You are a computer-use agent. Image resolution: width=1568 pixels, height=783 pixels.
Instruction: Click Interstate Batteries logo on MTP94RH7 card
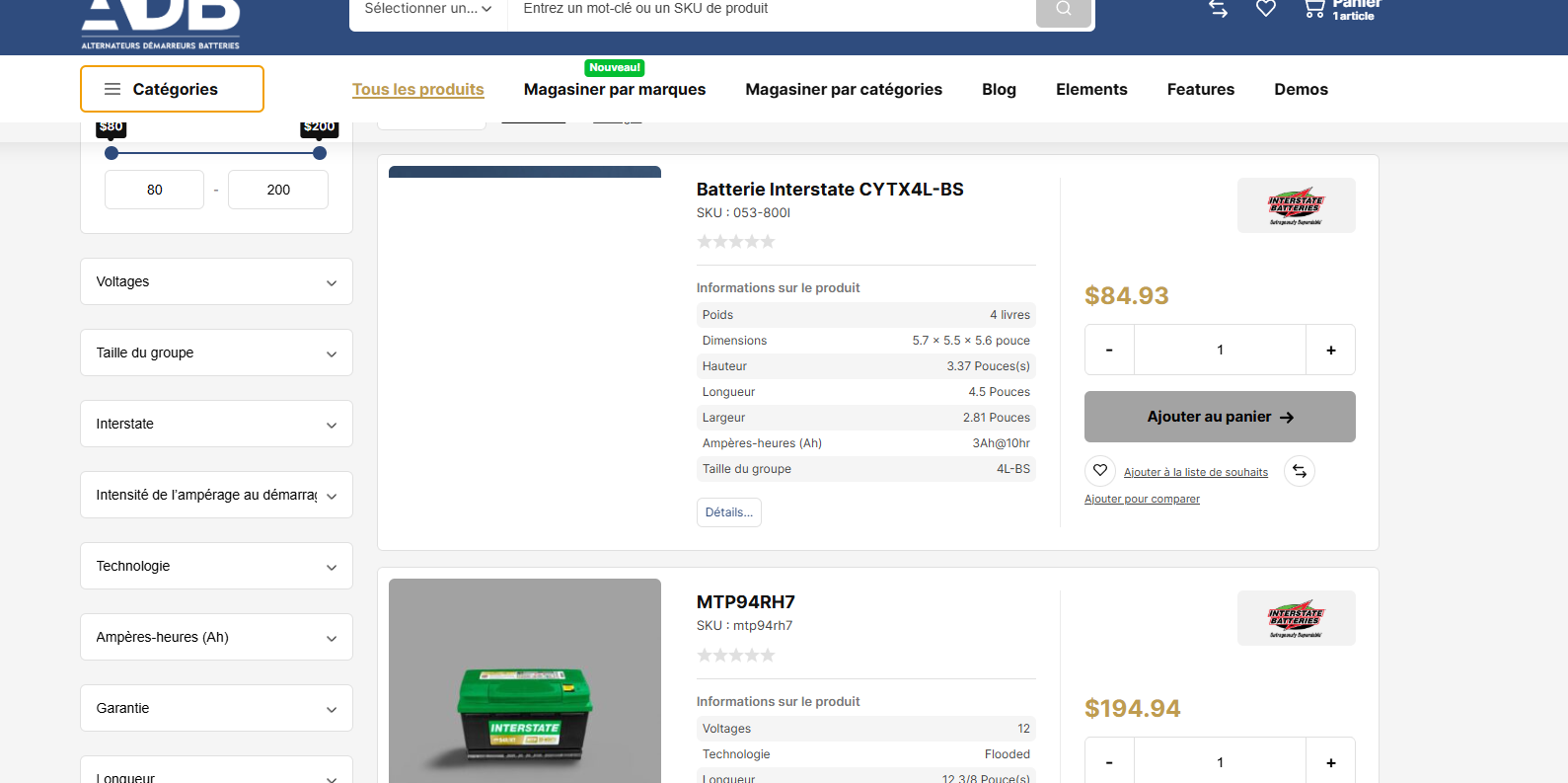pyautogui.click(x=1296, y=618)
